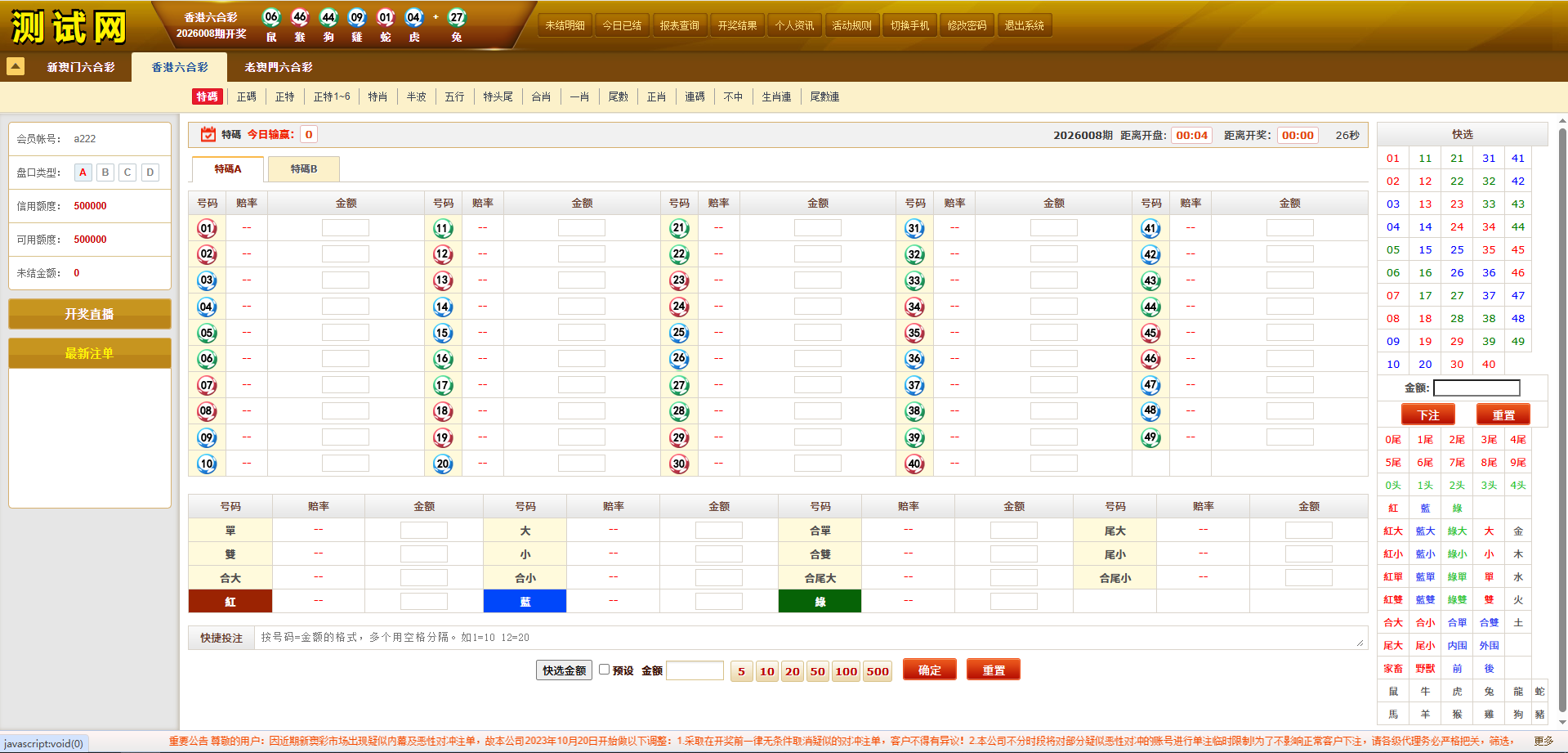
Task: Enable the 预设 checkbox
Action: tap(605, 670)
